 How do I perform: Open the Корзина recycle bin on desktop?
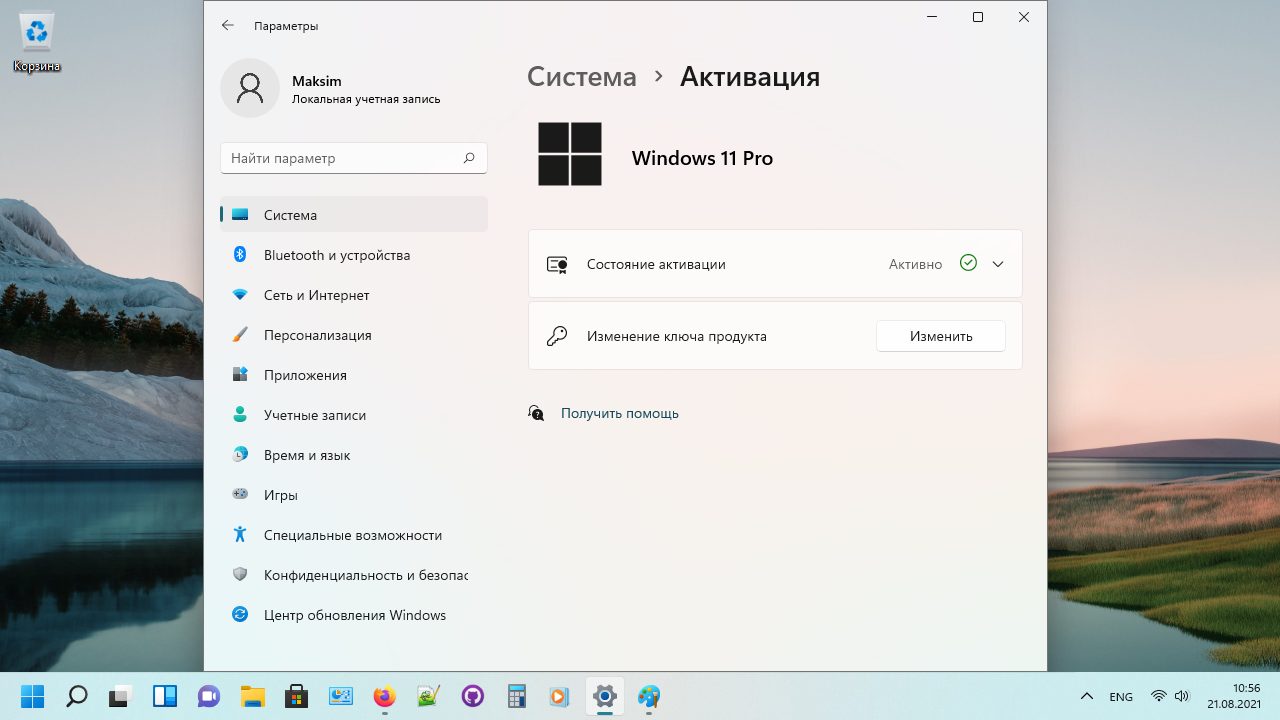(37, 42)
